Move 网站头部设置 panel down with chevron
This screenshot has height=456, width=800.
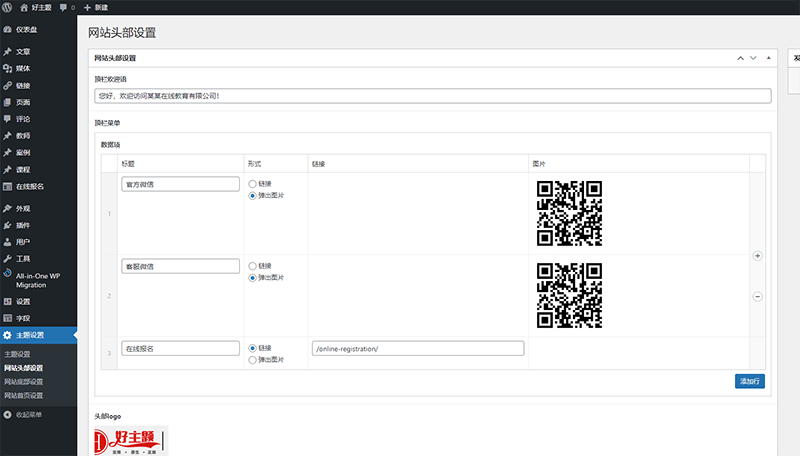pyautogui.click(x=753, y=58)
